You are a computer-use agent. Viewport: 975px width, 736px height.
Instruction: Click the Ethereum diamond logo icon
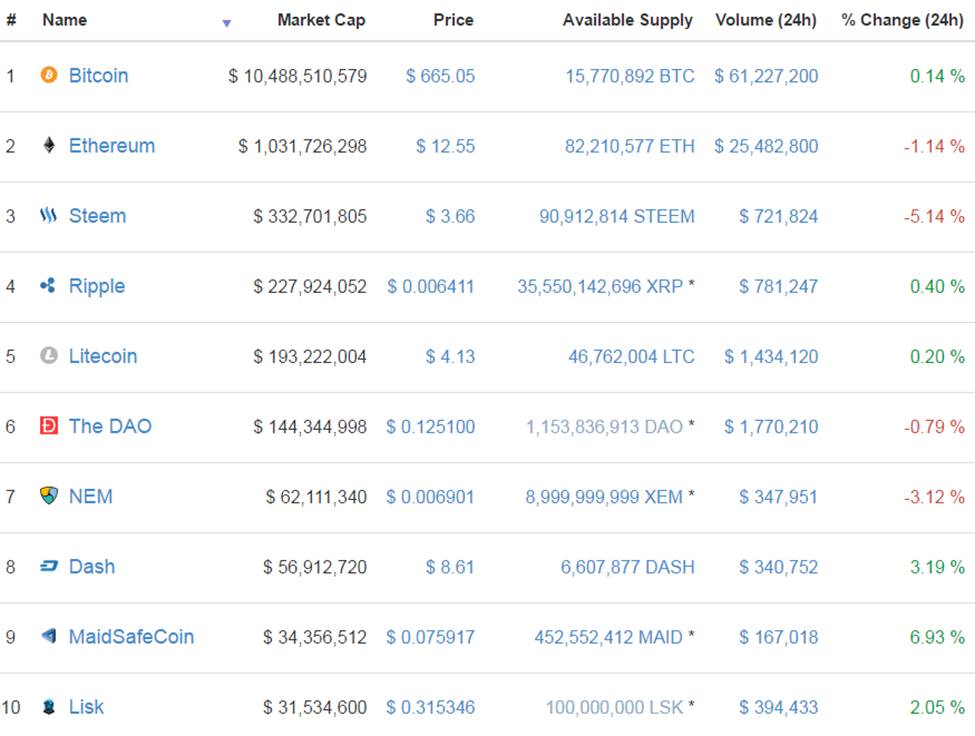tap(49, 145)
